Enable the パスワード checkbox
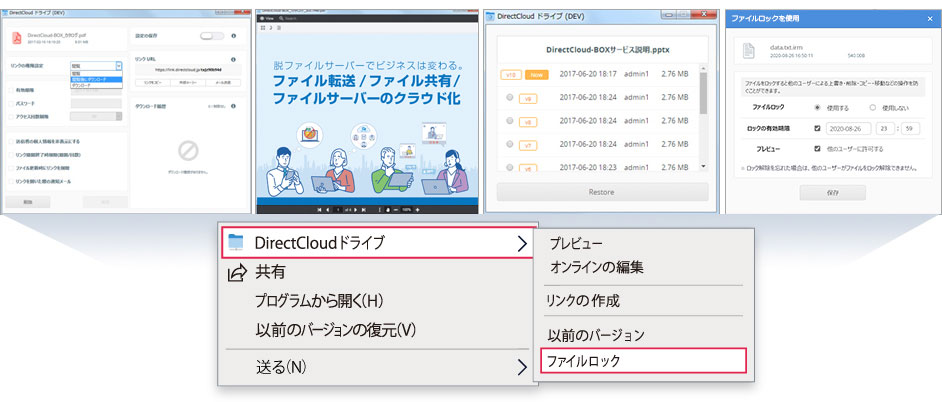 click(11, 103)
